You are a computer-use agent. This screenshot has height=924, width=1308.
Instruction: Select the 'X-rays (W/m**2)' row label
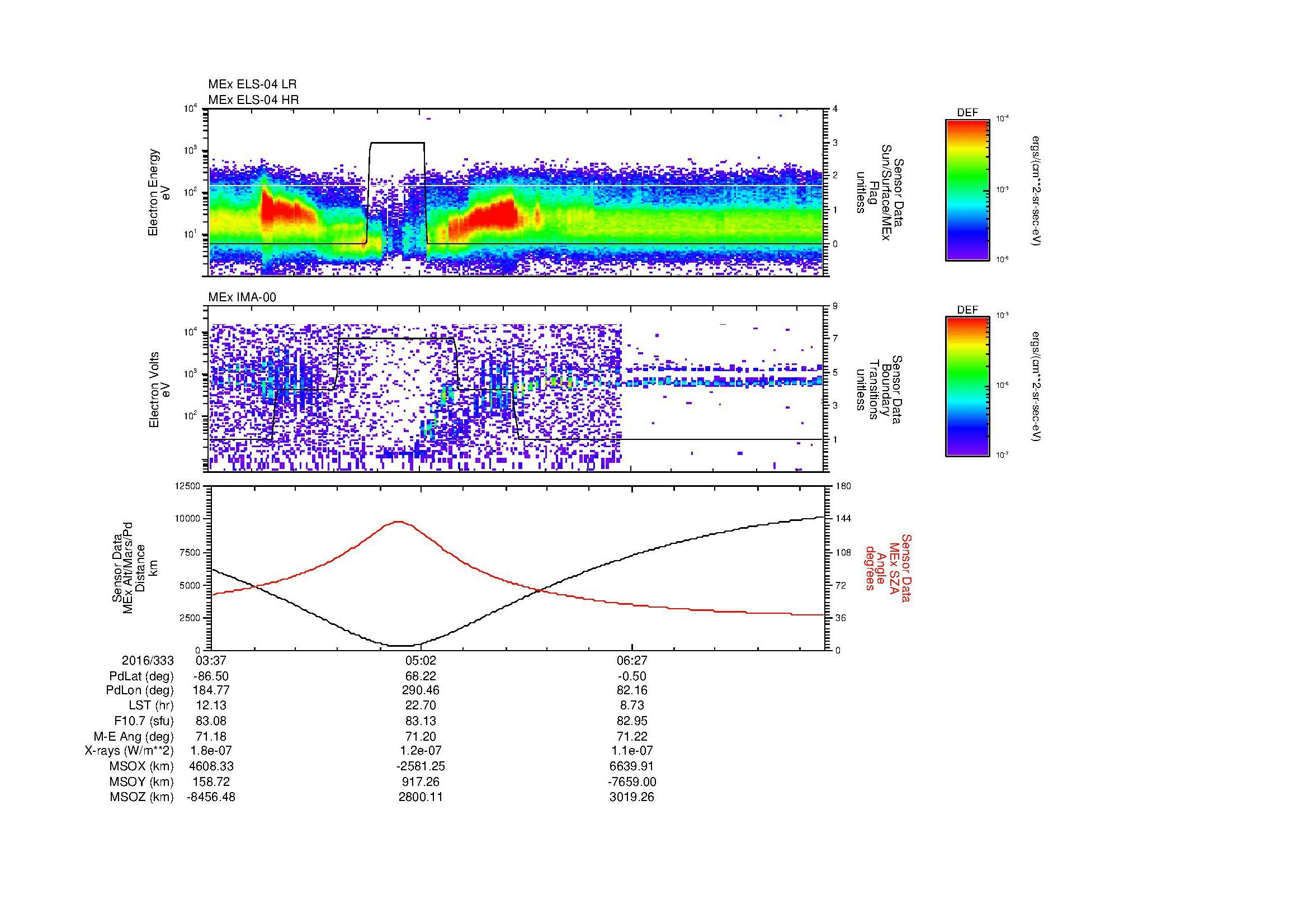pos(129,751)
